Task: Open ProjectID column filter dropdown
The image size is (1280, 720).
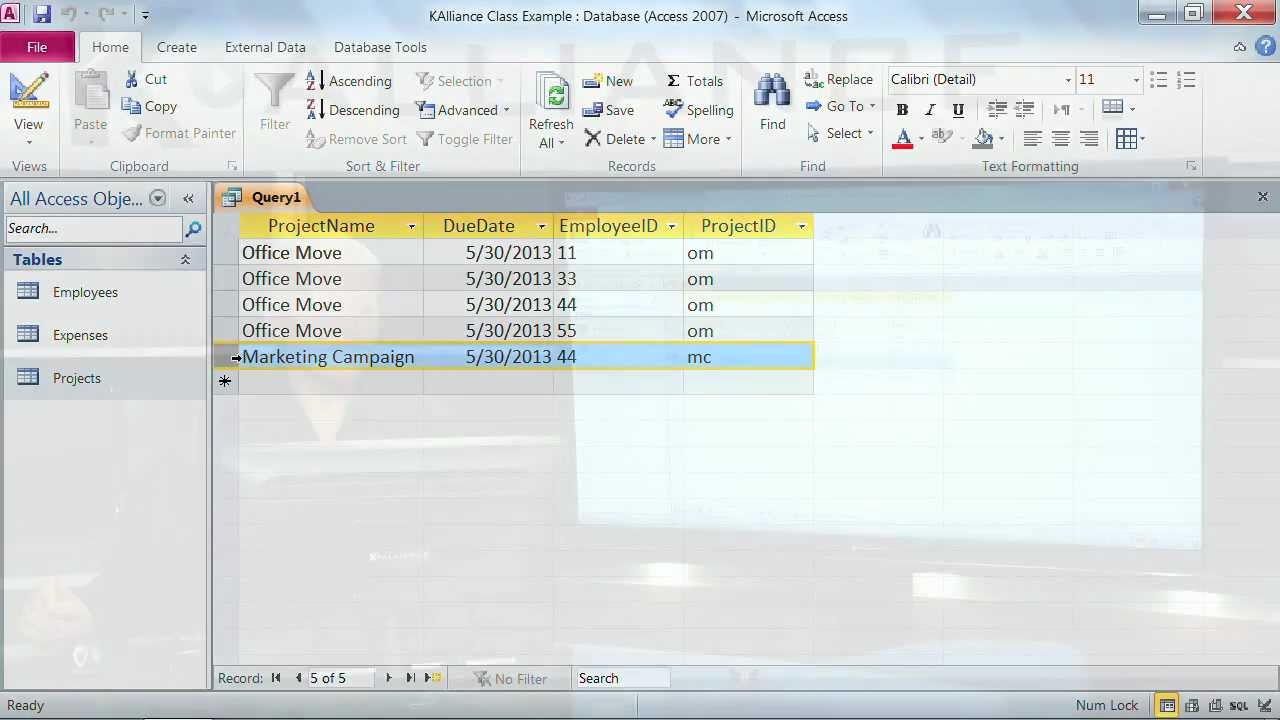Action: pyautogui.click(x=801, y=227)
